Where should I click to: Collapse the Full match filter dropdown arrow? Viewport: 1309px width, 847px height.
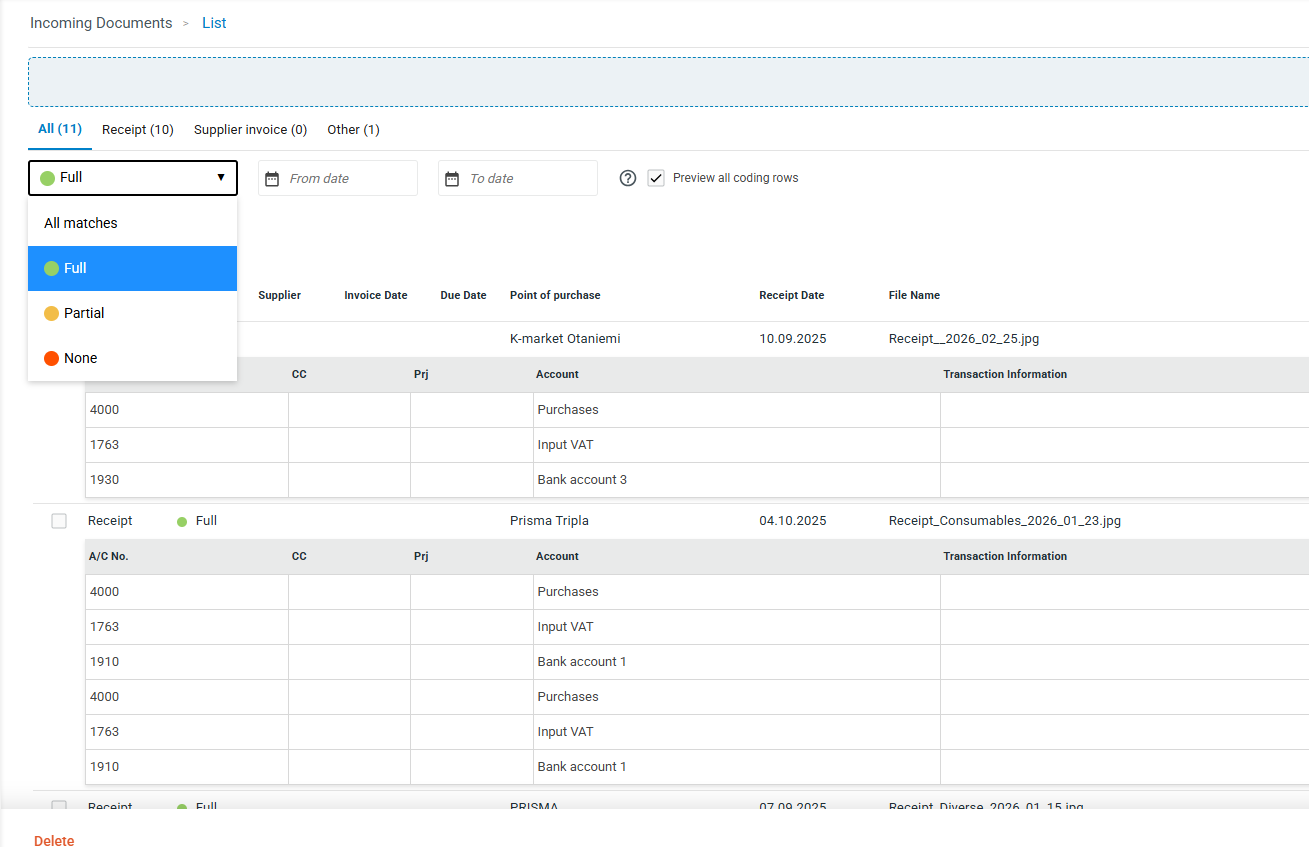pyautogui.click(x=221, y=178)
